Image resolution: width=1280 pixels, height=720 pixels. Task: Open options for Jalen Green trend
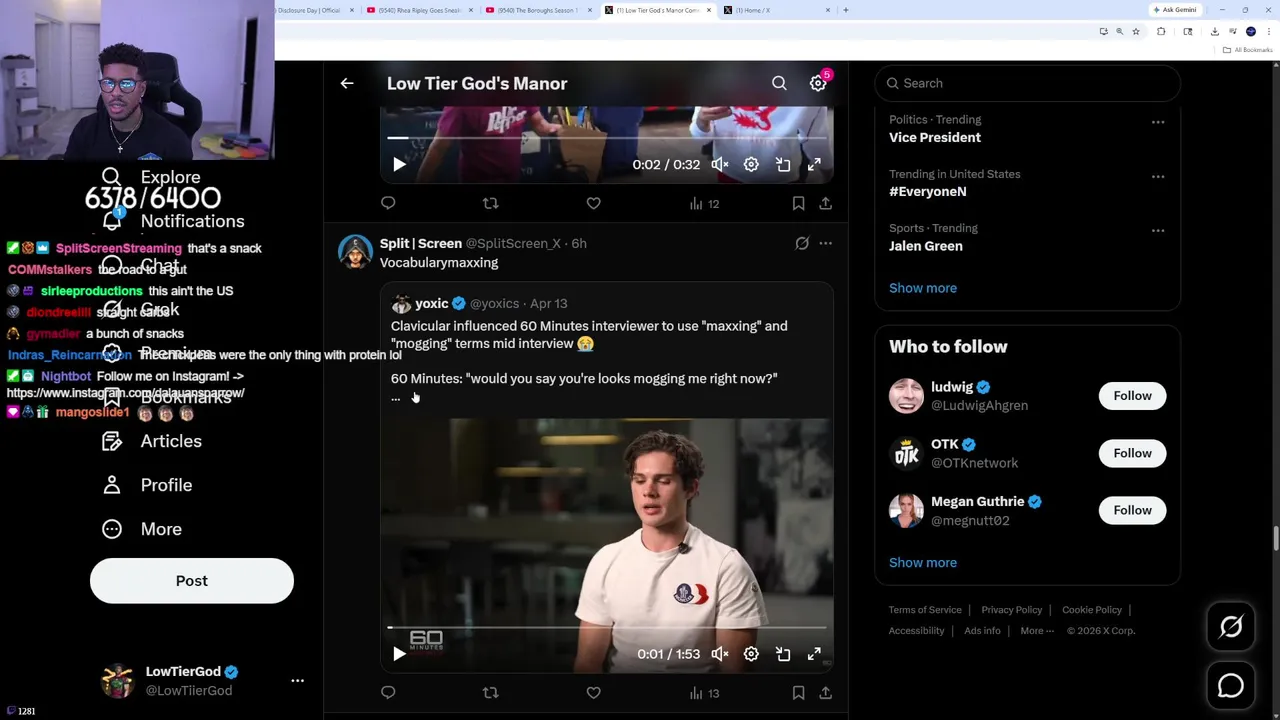pos(1158,230)
